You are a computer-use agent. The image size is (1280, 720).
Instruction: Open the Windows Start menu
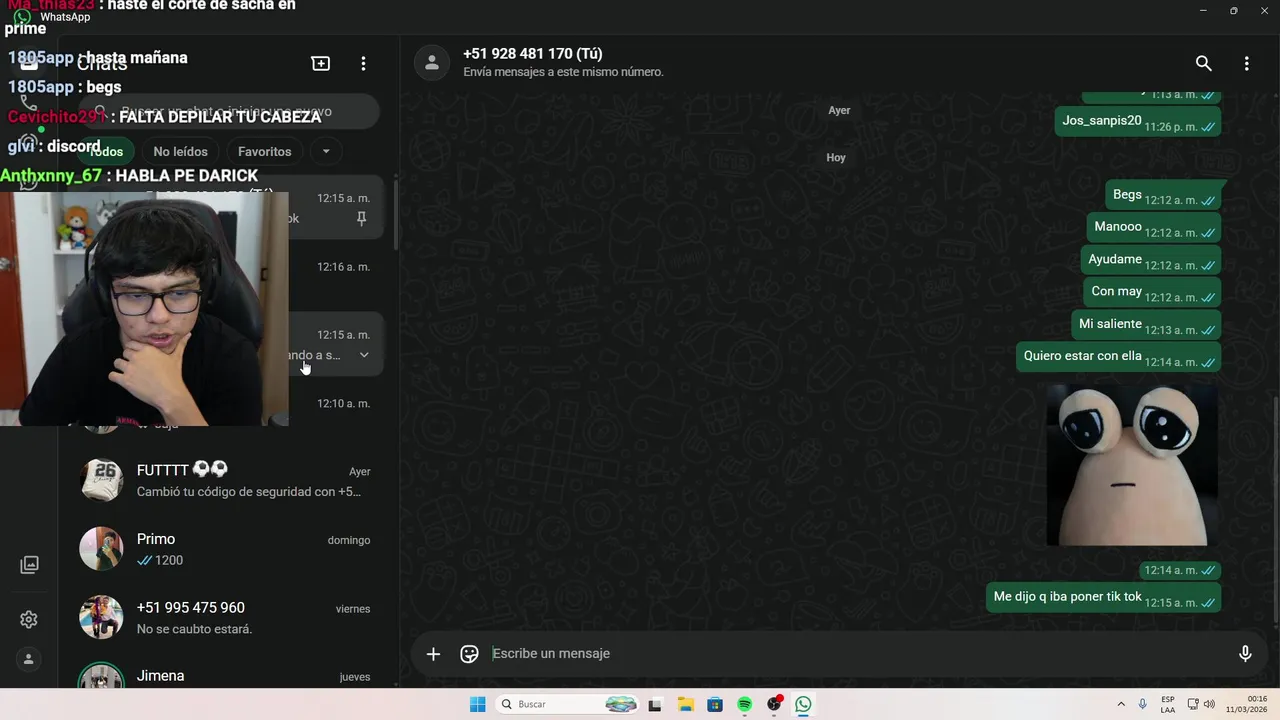pyautogui.click(x=478, y=704)
